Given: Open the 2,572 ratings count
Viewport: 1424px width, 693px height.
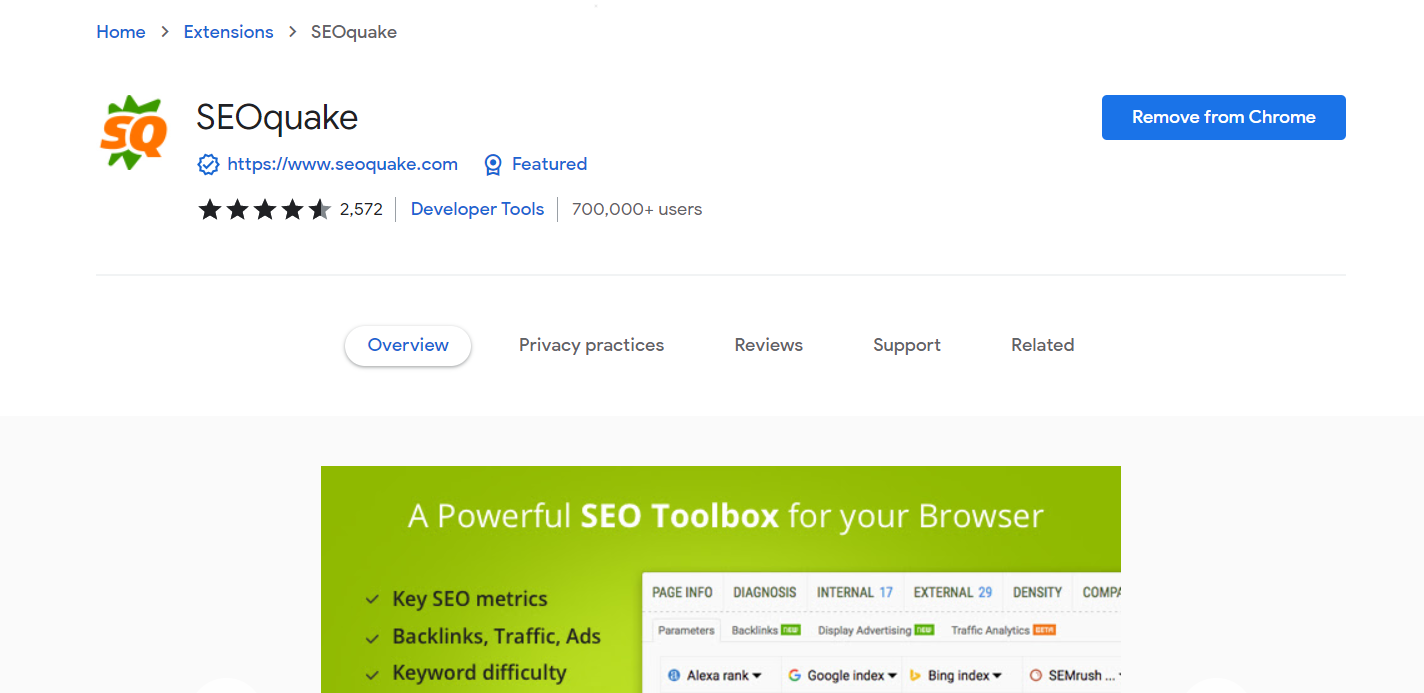Looking at the screenshot, I should (361, 209).
